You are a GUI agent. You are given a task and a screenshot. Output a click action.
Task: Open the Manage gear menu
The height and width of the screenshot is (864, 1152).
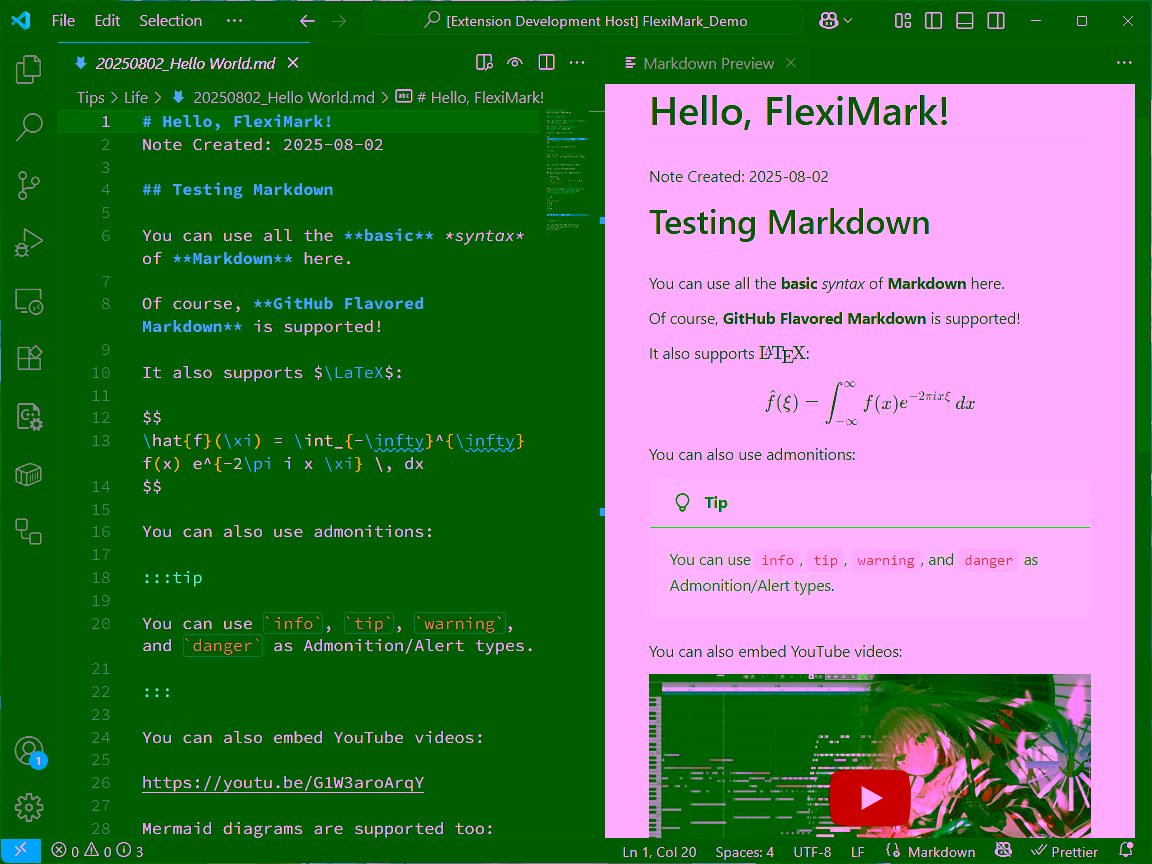click(29, 807)
